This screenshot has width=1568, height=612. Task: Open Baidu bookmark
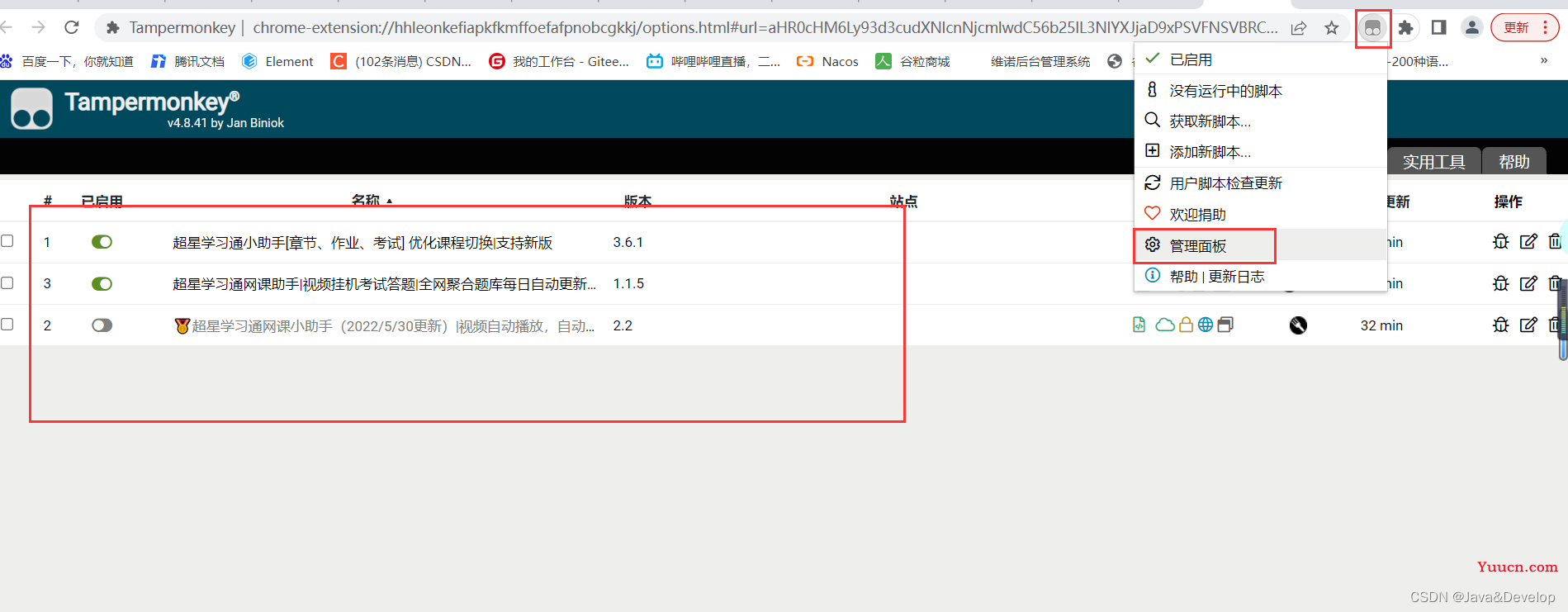68,61
